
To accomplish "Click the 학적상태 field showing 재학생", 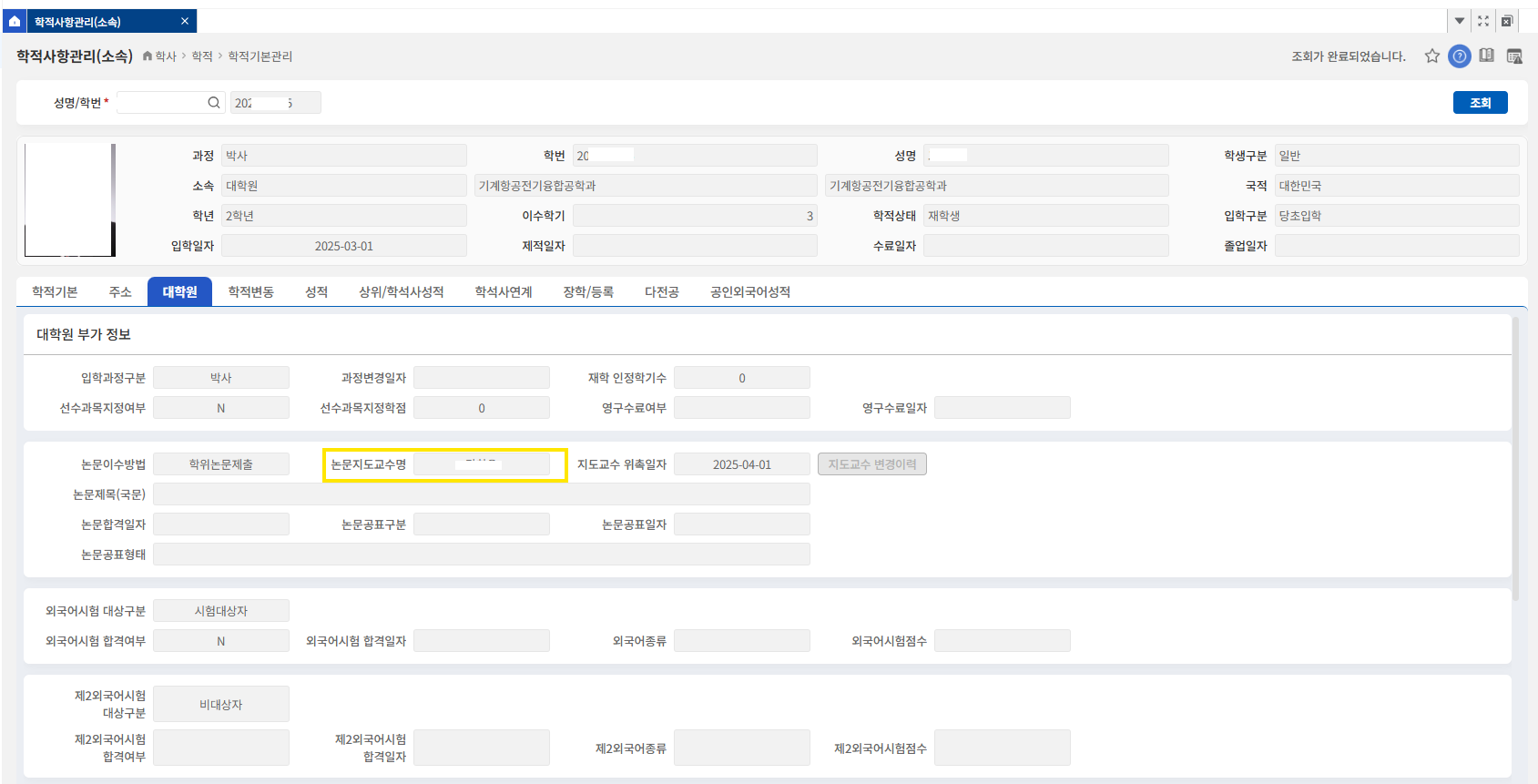I will point(1046,216).
